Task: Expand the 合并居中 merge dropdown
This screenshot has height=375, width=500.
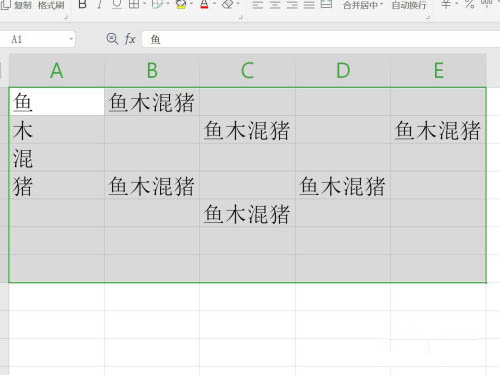Action: pos(382,4)
